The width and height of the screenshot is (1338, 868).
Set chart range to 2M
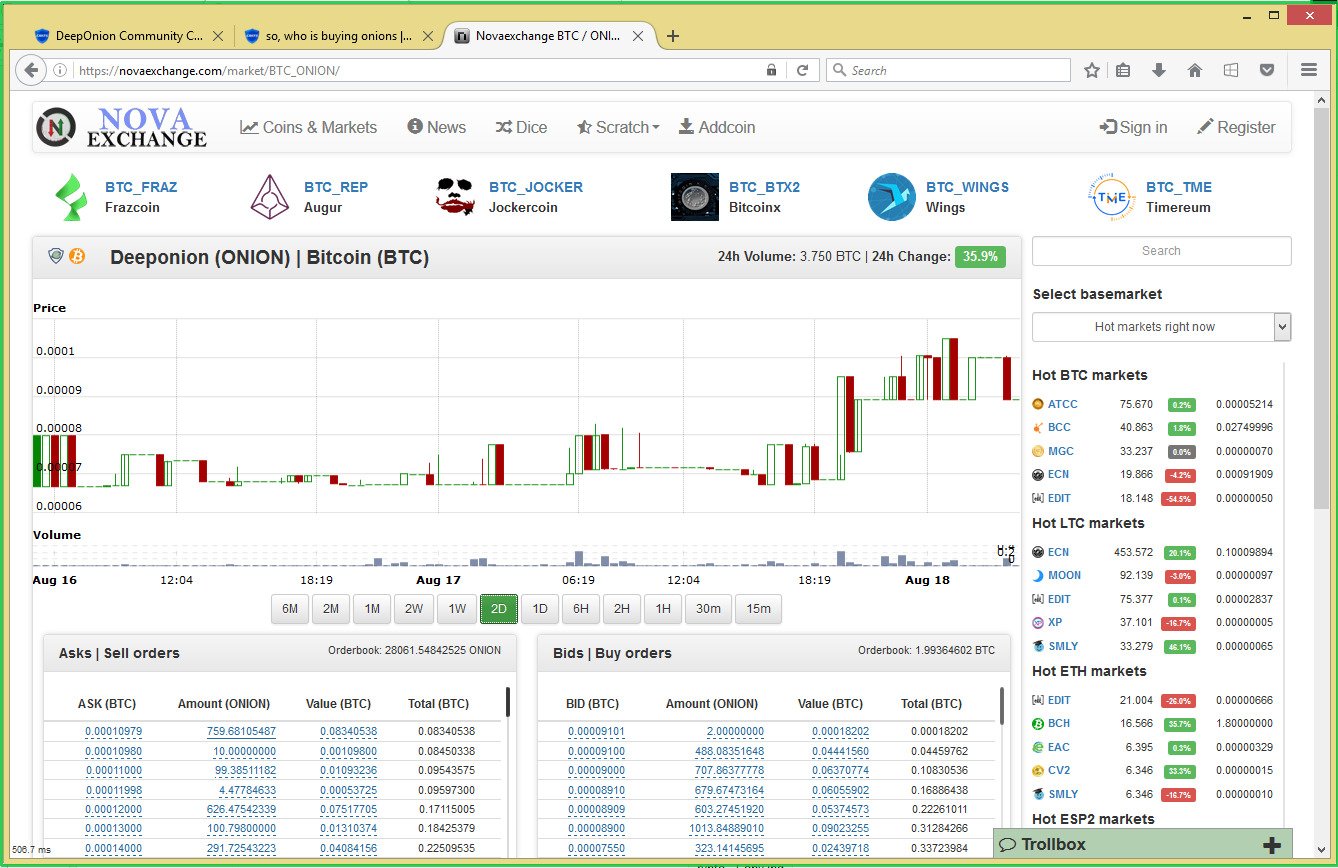(330, 609)
